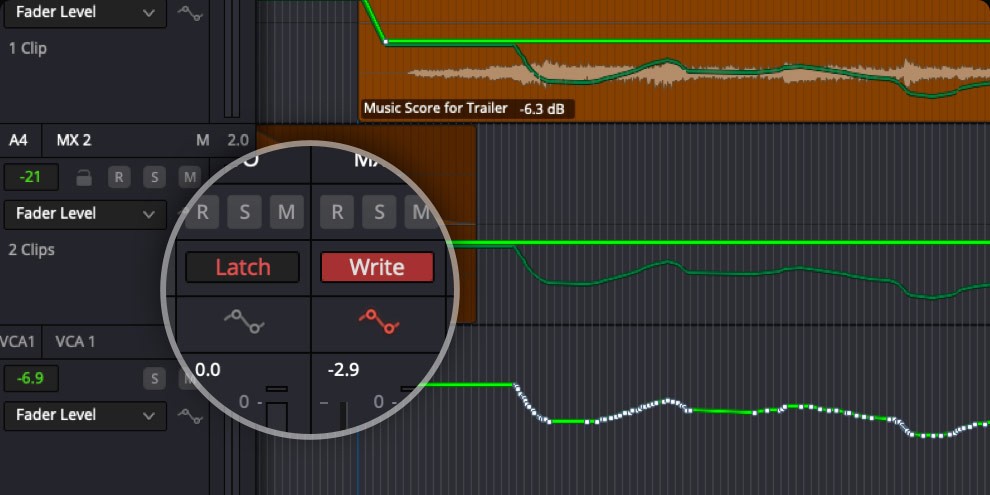This screenshot has height=495, width=990.
Task: Select the Latch automation mode button
Action: click(242, 267)
